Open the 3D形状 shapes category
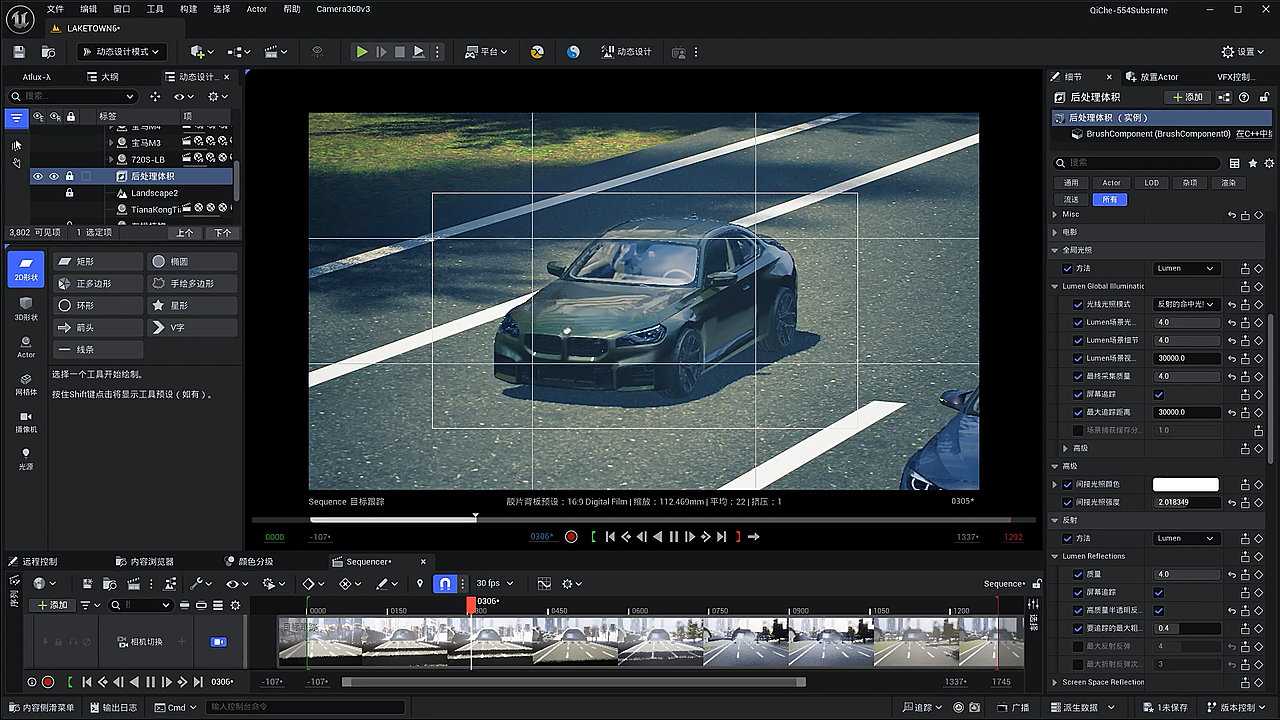Image resolution: width=1280 pixels, height=720 pixels. (26, 308)
